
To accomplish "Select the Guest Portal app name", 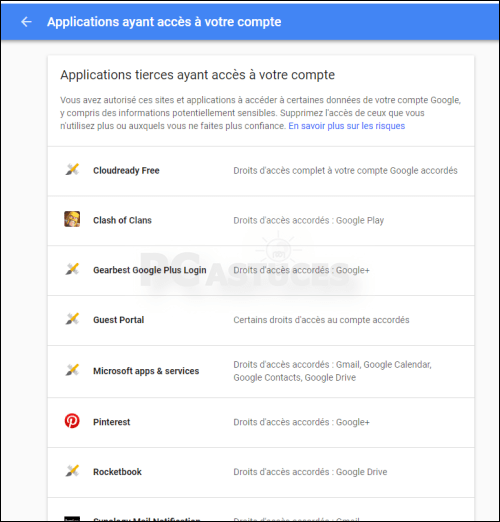I will pos(119,320).
